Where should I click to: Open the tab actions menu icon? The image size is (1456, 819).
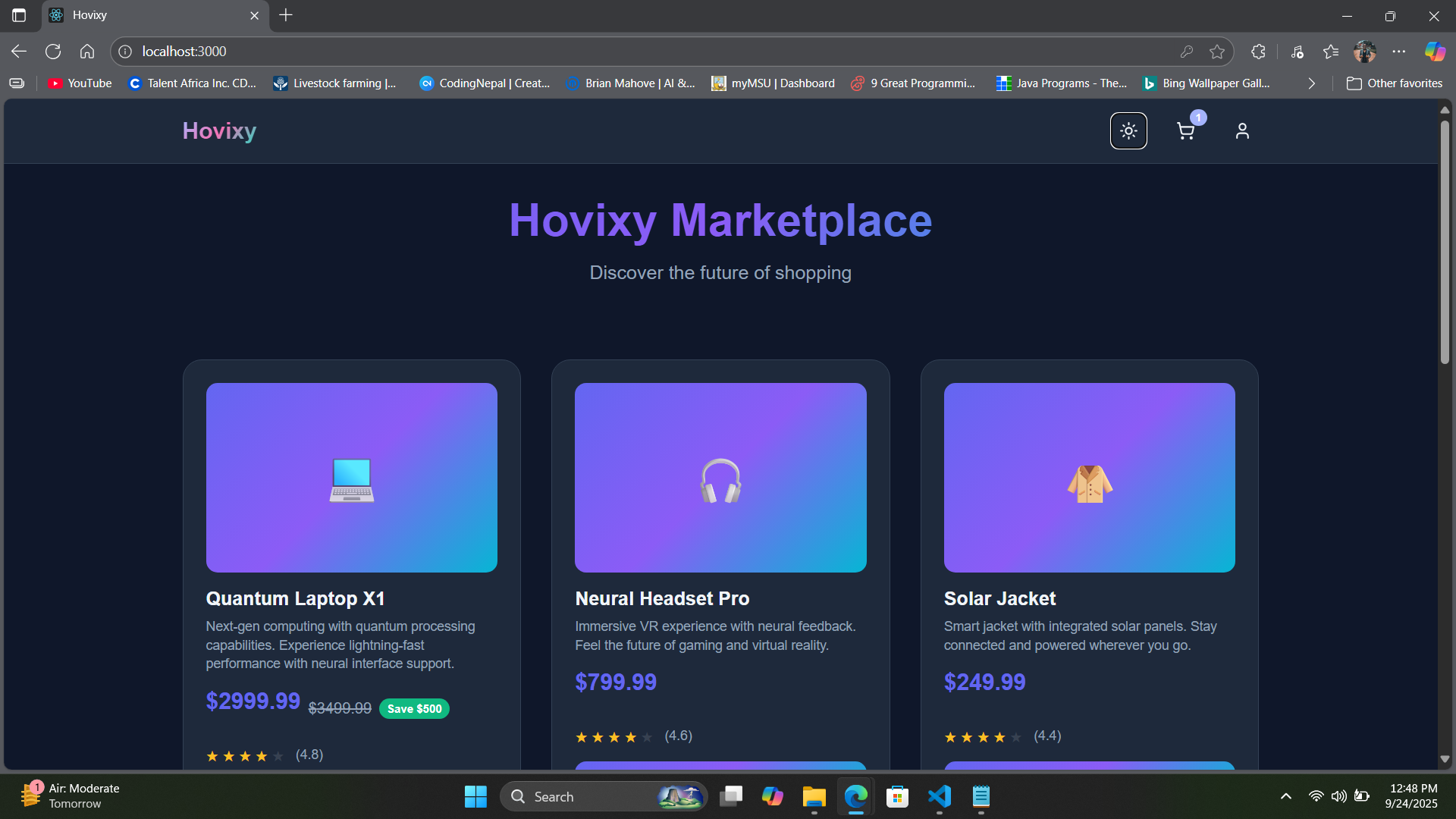[x=19, y=15]
